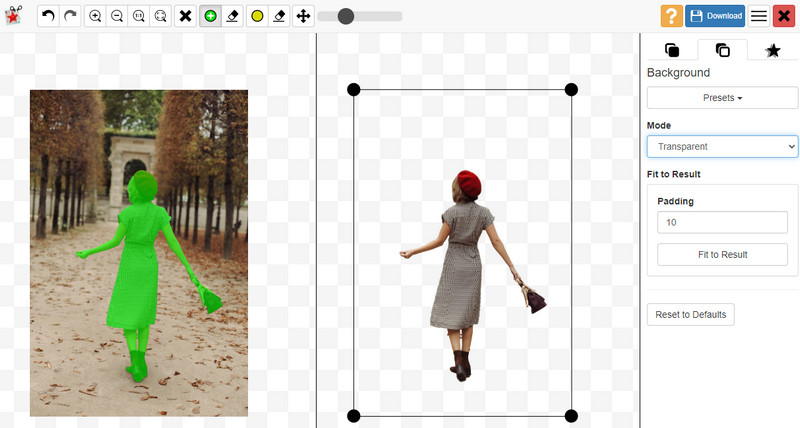Expand the Presets dropdown
Viewport: 800px width, 428px height.
coord(722,98)
